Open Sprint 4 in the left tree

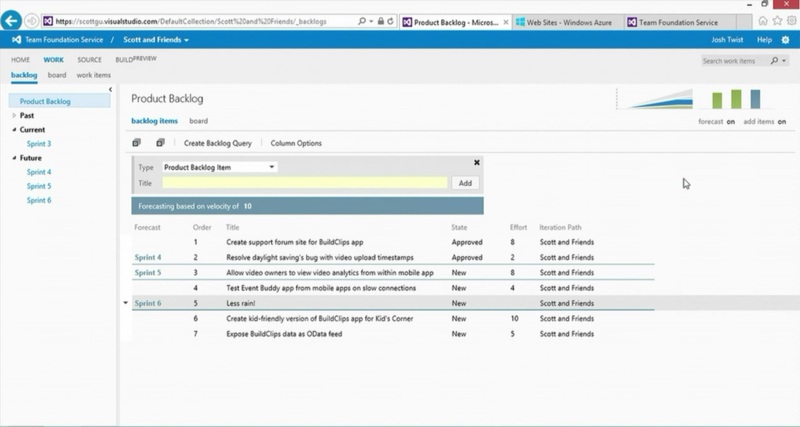pos(39,172)
